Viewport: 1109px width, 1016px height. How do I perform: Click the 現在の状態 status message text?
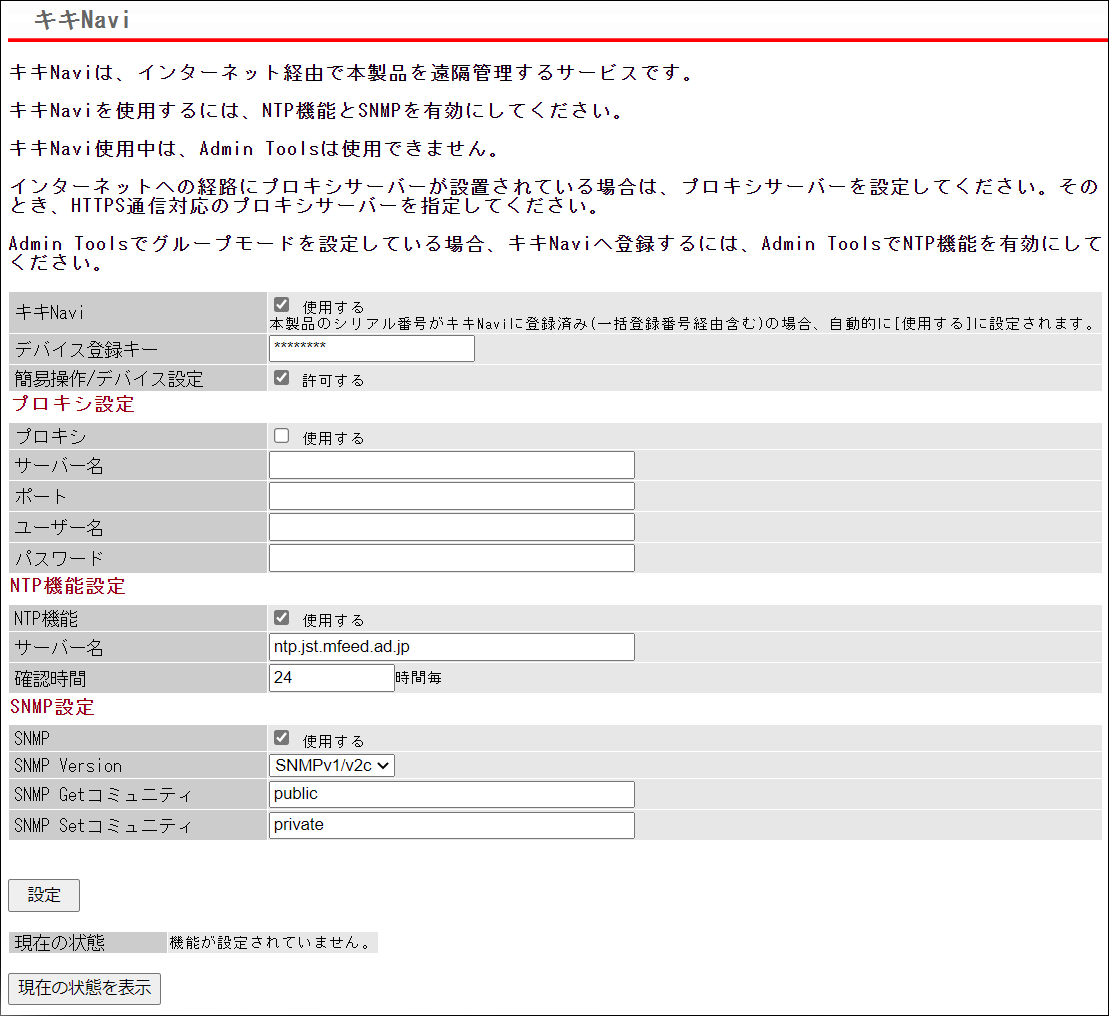point(271,942)
